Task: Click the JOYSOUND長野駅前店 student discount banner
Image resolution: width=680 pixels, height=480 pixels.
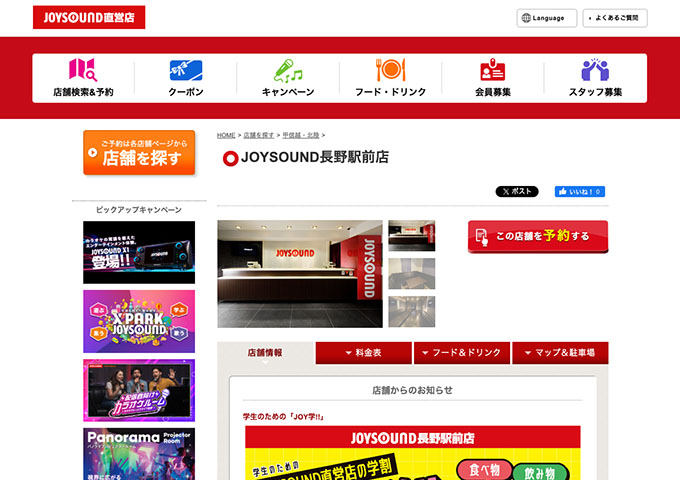Action: click(412, 453)
